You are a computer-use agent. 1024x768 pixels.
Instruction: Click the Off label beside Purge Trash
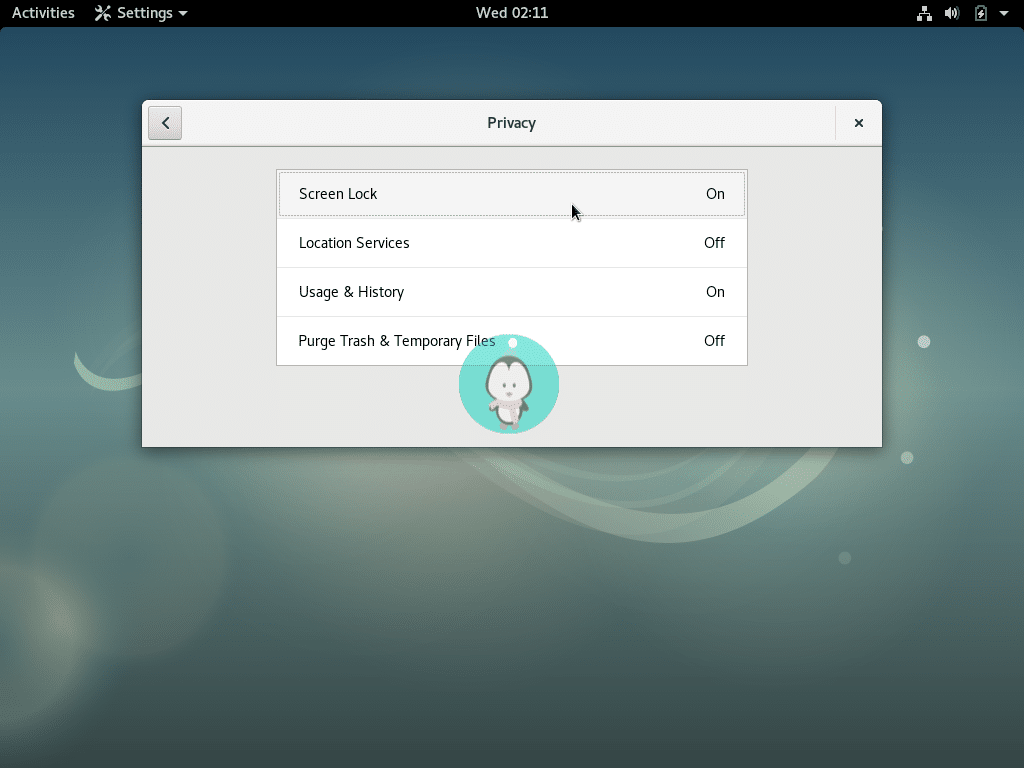tap(713, 341)
